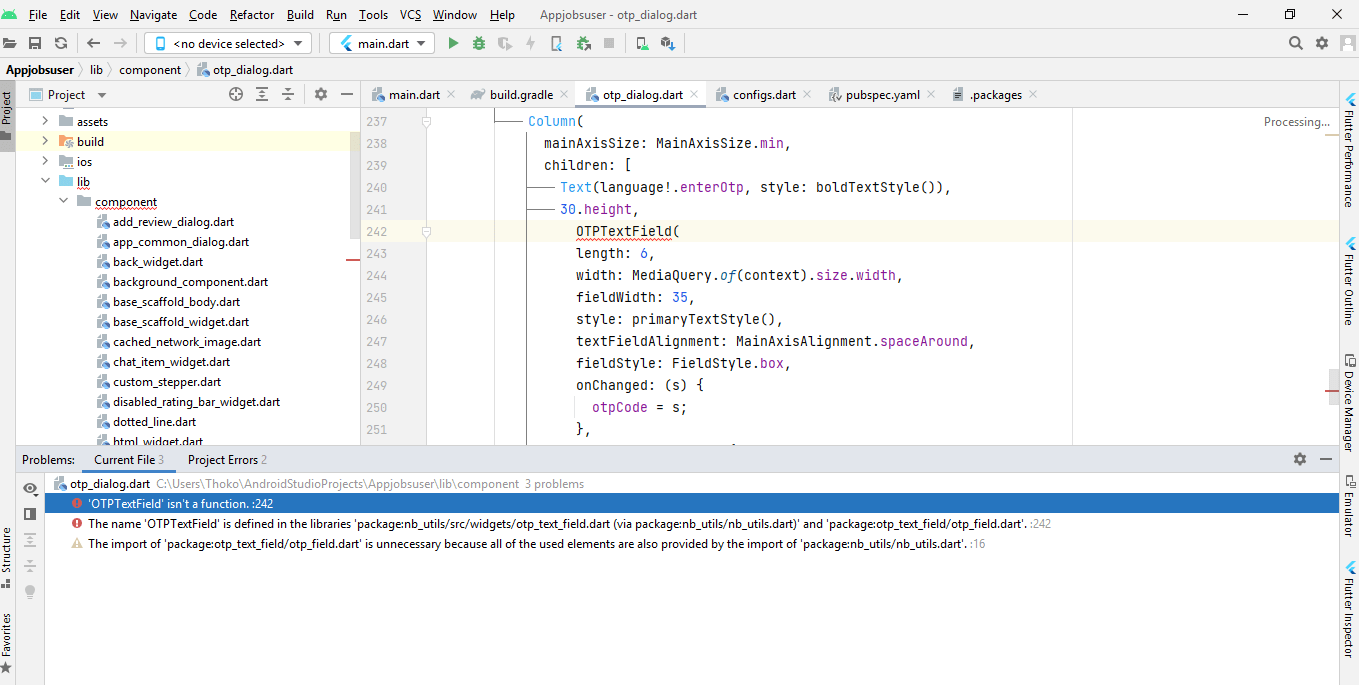Switch to the Project Errors tab
The height and width of the screenshot is (685, 1359).
click(x=227, y=459)
